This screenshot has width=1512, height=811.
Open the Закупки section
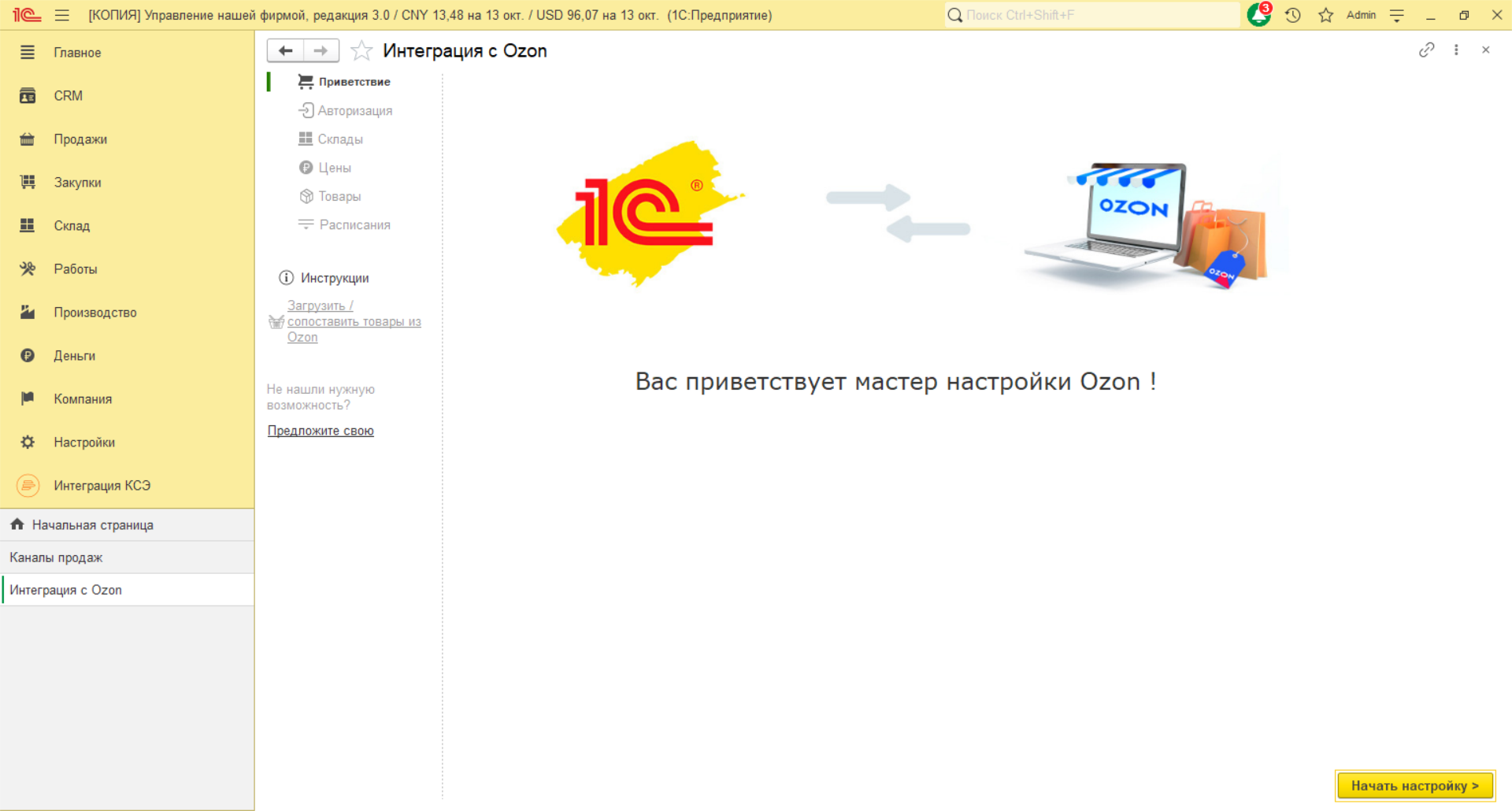tap(127, 183)
